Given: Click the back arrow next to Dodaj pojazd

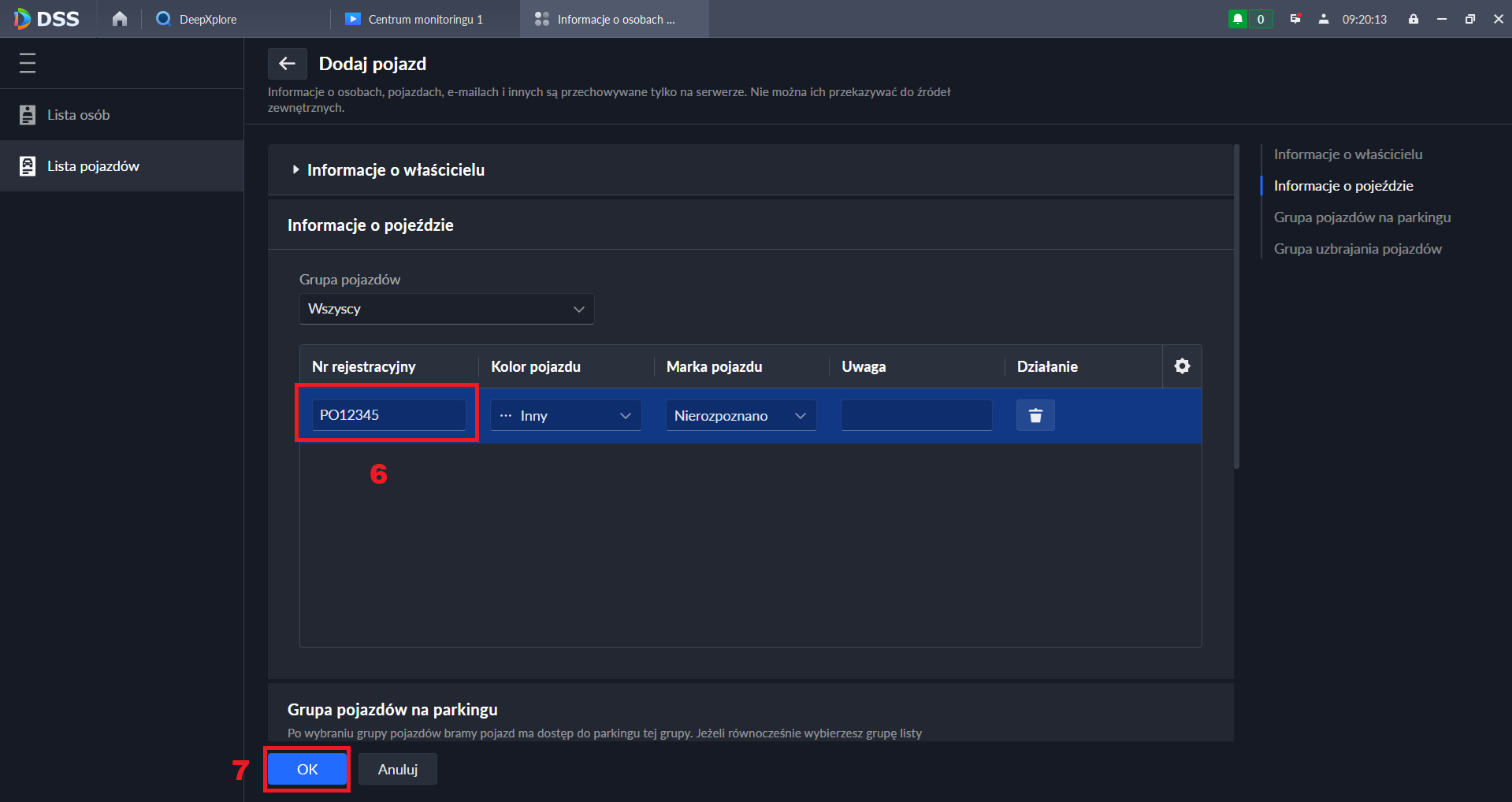Looking at the screenshot, I should 287,64.
